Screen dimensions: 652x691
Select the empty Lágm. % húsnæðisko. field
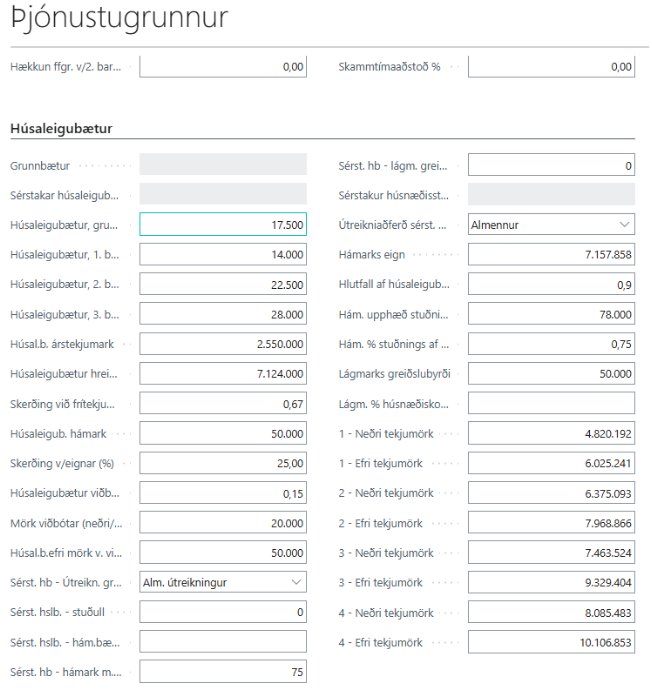click(x=551, y=403)
